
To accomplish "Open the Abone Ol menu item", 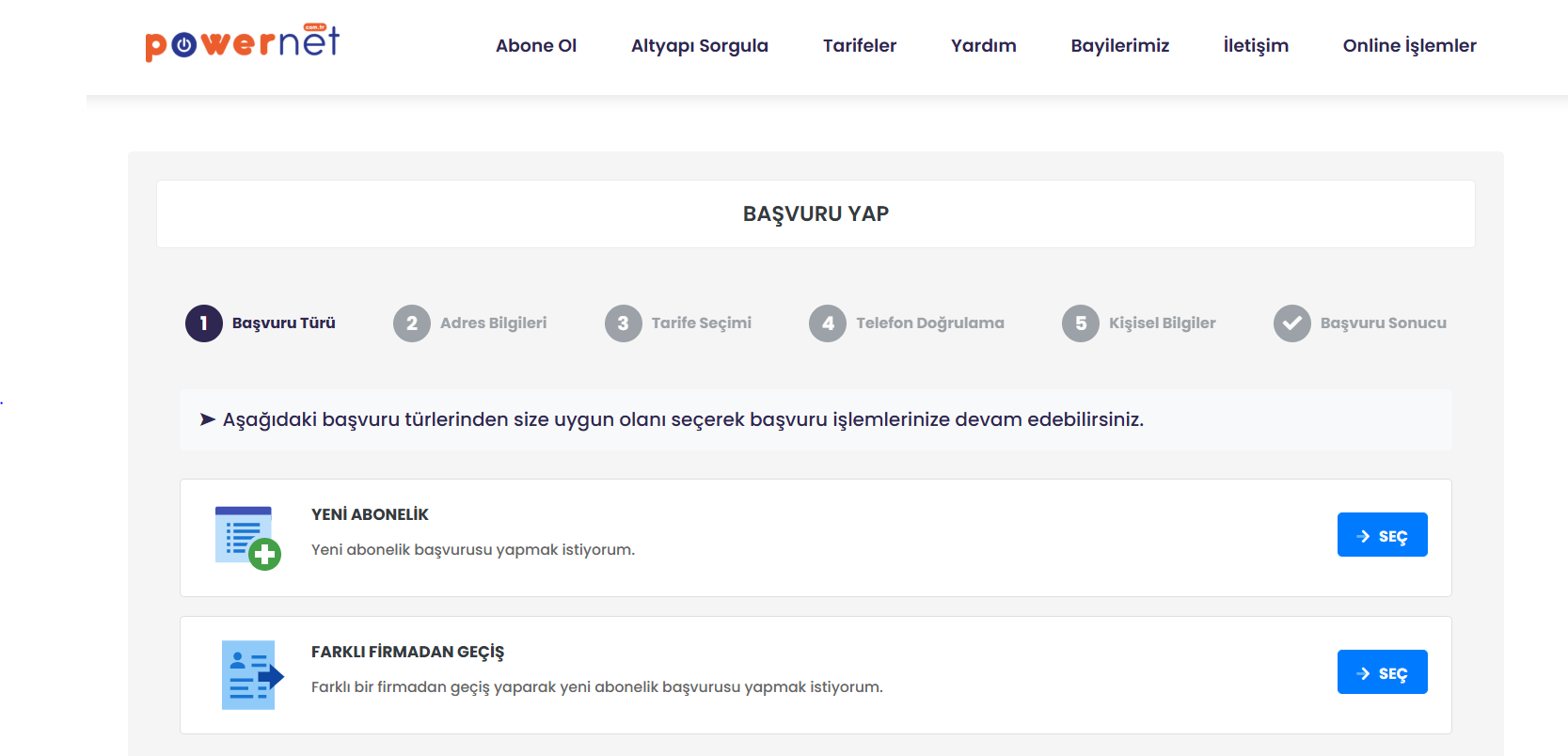I will [536, 46].
